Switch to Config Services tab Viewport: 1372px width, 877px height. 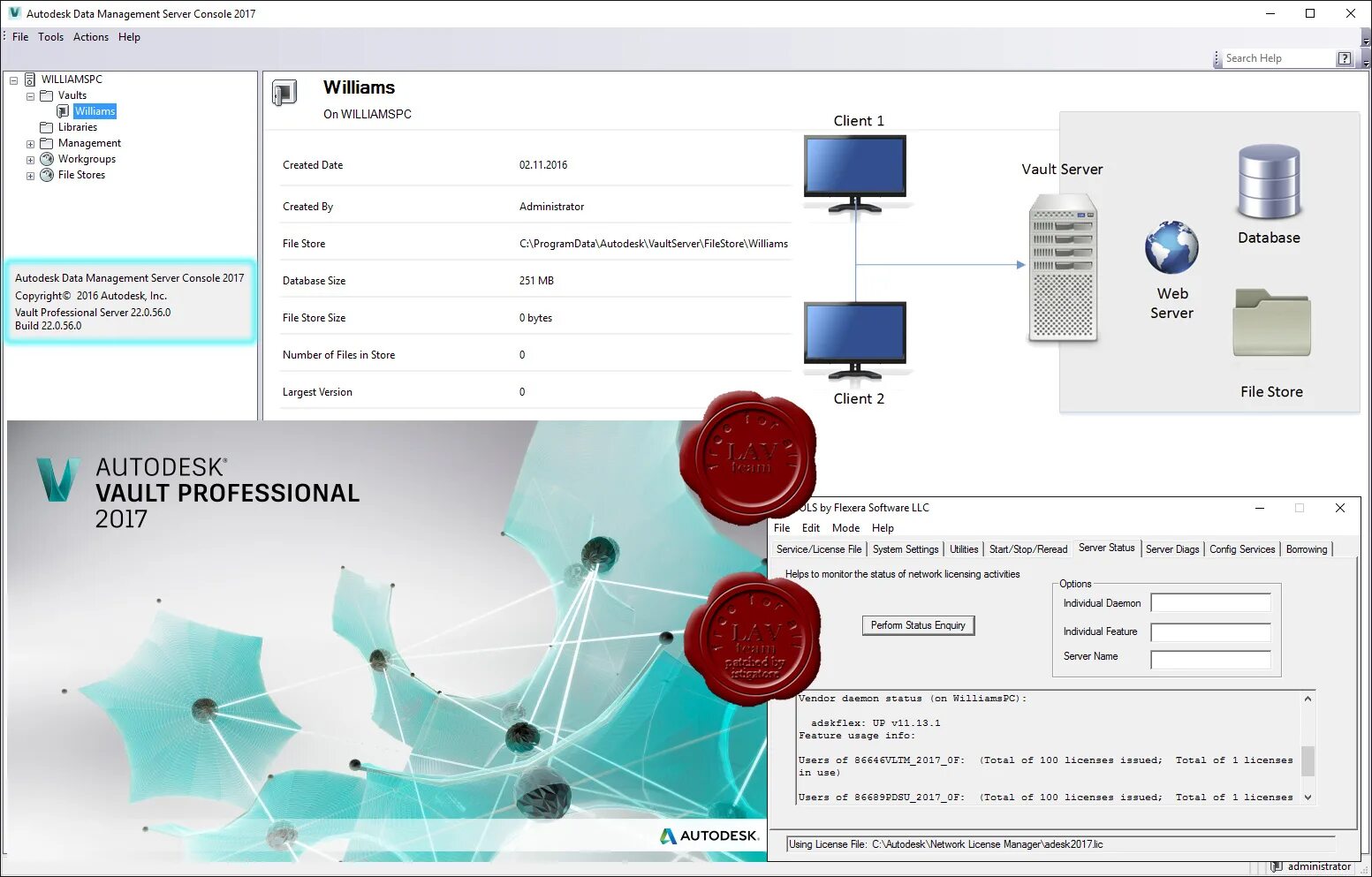[1242, 549]
